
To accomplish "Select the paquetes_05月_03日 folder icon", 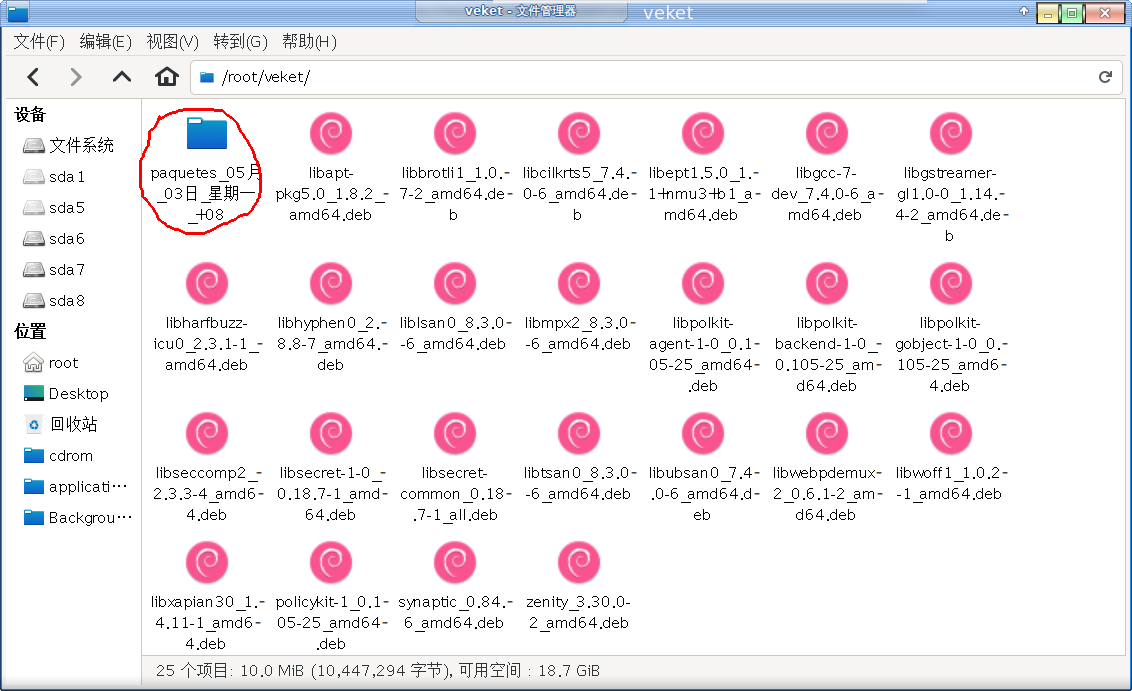I will coord(207,134).
